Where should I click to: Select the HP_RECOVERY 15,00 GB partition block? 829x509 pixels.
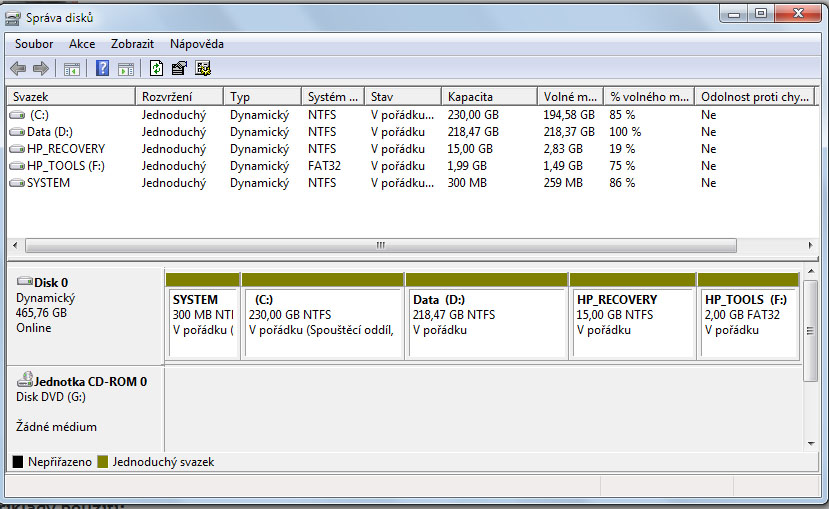(632, 316)
